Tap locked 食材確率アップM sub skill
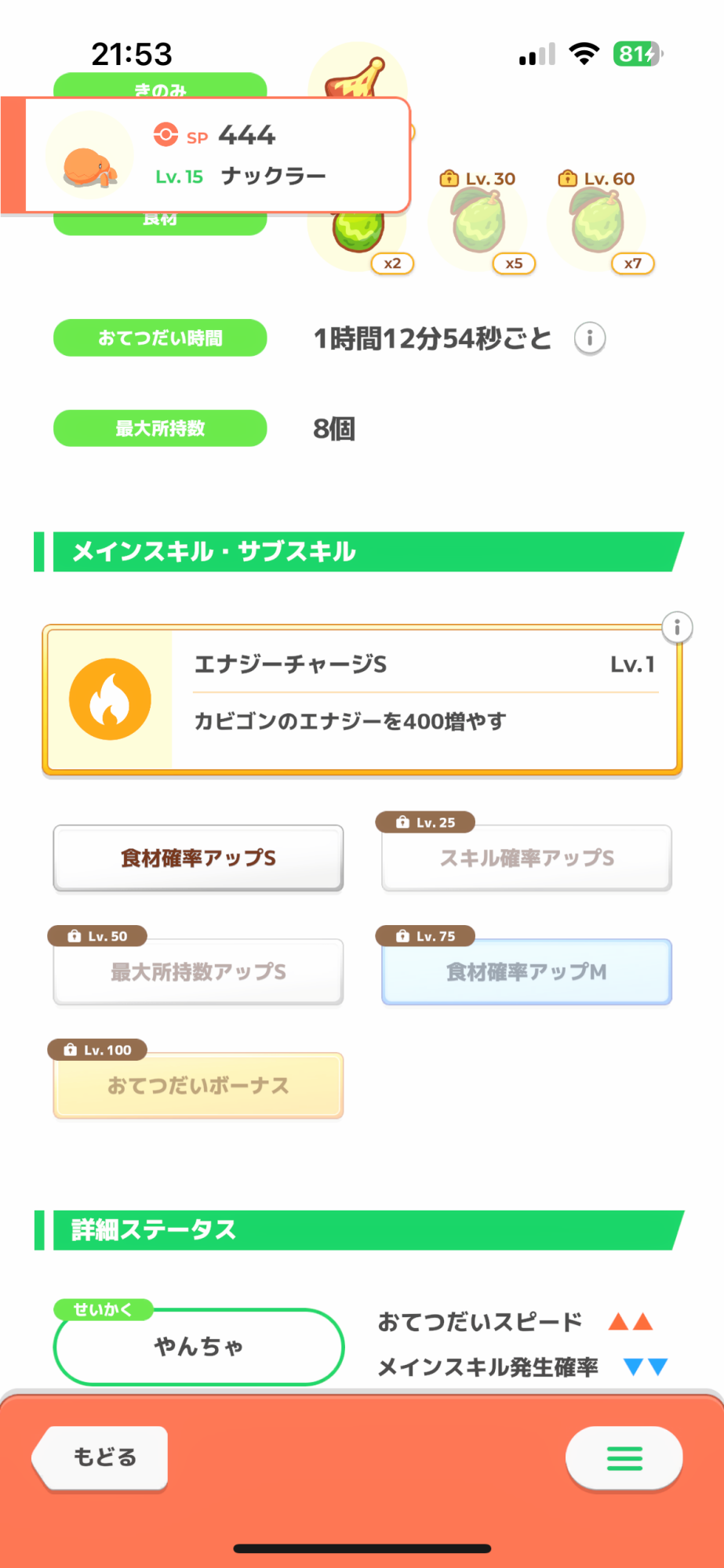The image size is (724, 1568). tap(526, 972)
